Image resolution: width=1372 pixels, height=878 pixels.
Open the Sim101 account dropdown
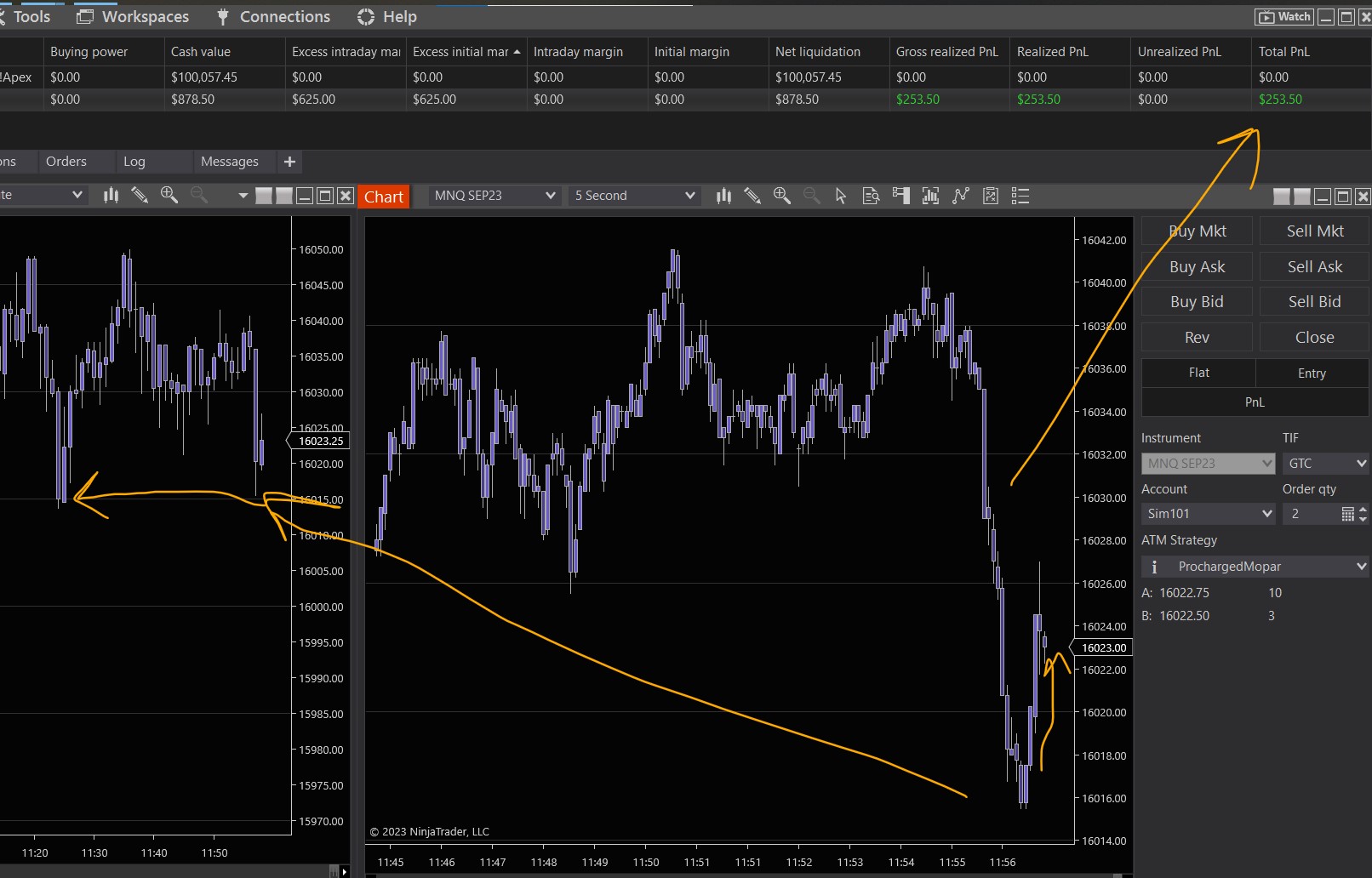1208,514
